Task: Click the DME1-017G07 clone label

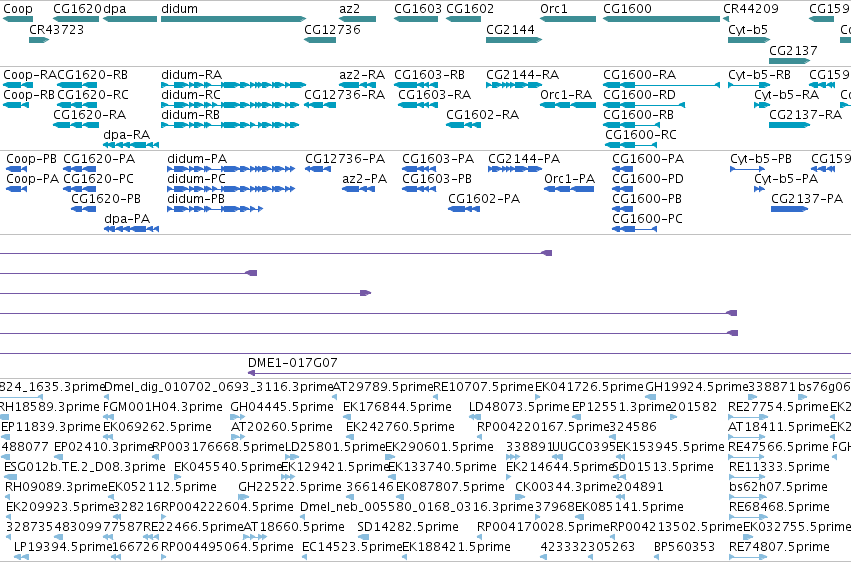Action: coord(293,363)
